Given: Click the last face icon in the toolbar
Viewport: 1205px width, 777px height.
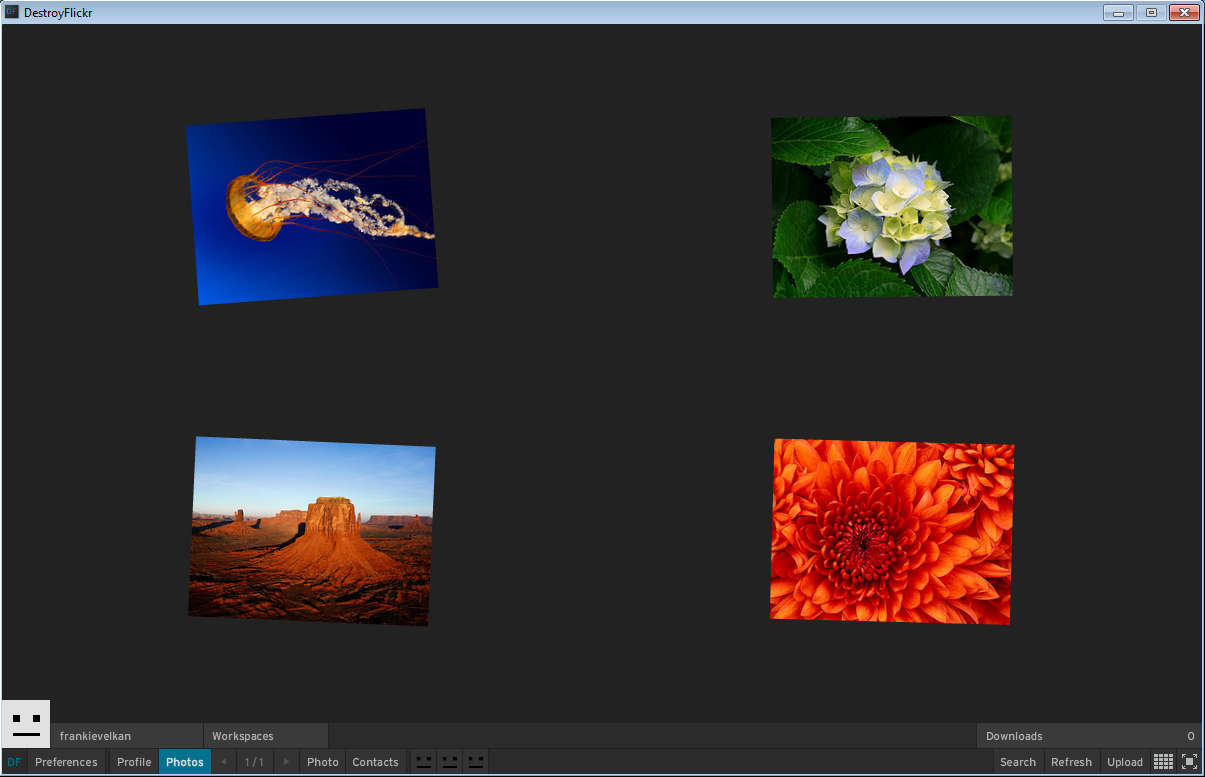Looking at the screenshot, I should pyautogui.click(x=476, y=762).
